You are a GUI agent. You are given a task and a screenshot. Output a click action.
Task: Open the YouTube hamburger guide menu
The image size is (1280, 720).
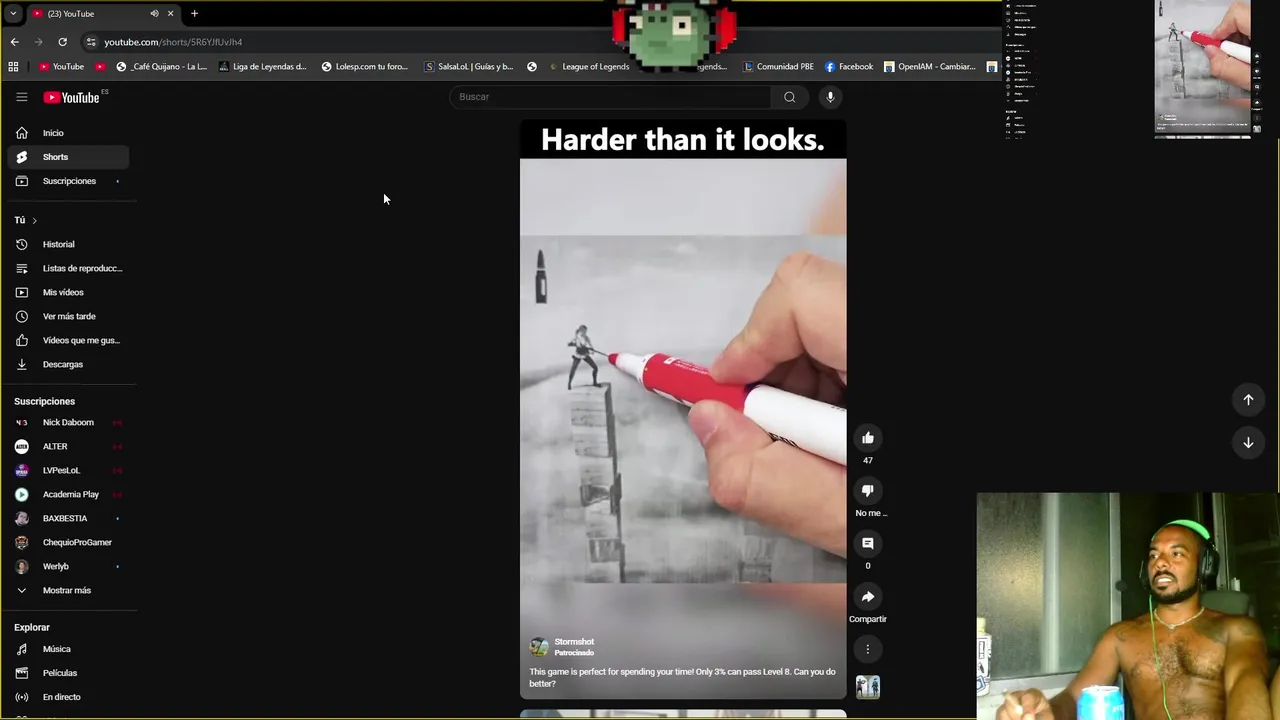(x=21, y=97)
